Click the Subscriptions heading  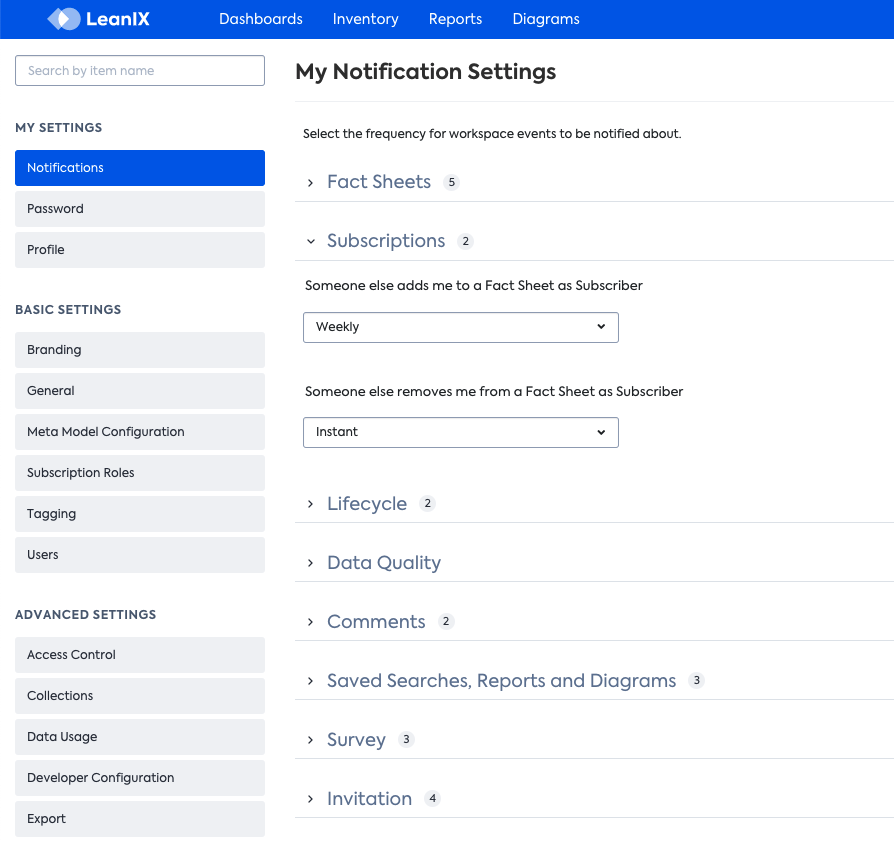[386, 241]
